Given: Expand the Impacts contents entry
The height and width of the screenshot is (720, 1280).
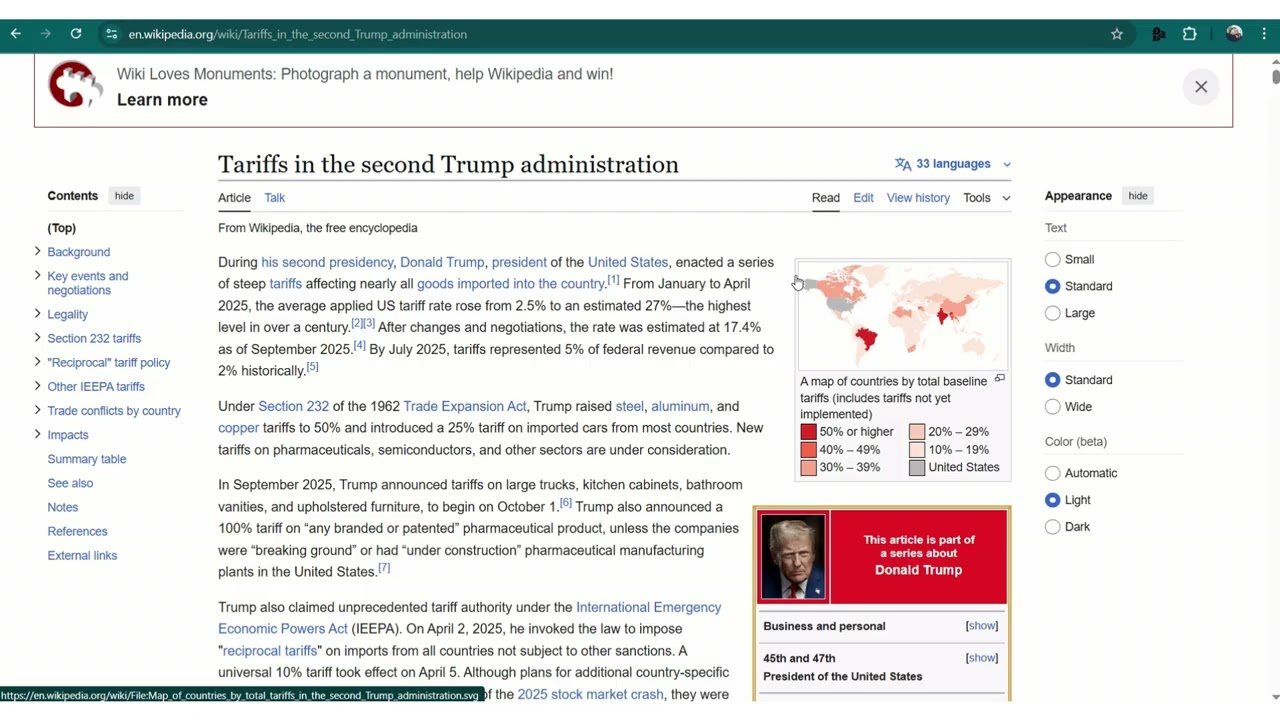Looking at the screenshot, I should 37,433.
